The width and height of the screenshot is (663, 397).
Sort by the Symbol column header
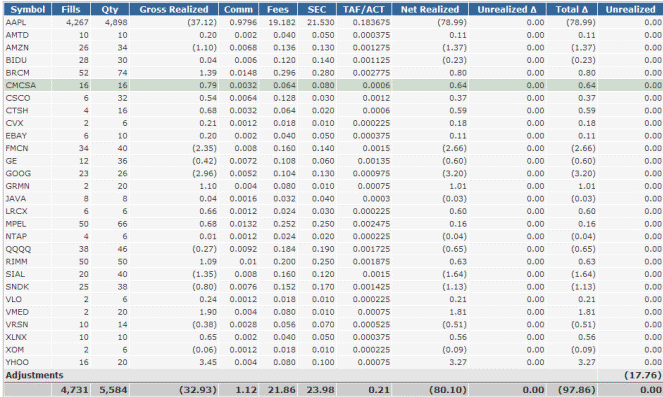coord(27,9)
